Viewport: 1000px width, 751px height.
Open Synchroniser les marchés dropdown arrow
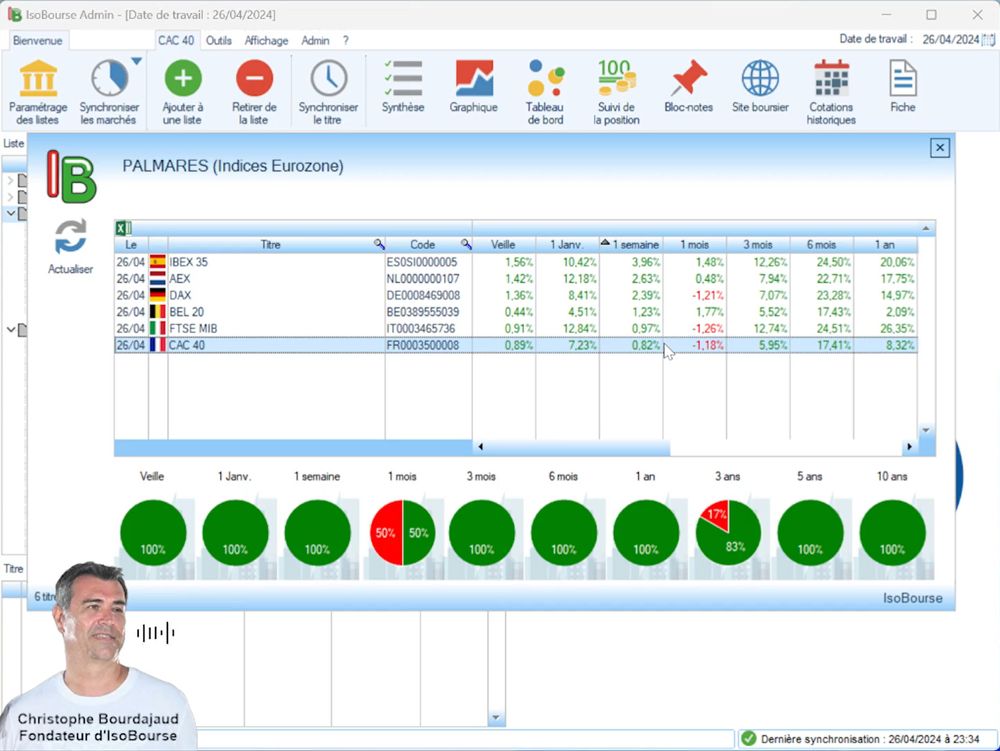(x=136, y=61)
